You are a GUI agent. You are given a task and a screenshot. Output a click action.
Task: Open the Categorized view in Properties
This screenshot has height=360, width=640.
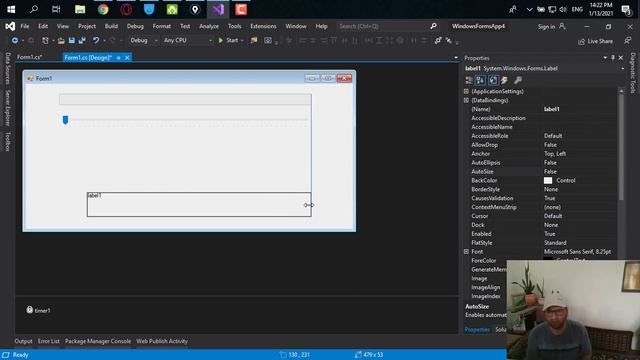(x=469, y=80)
